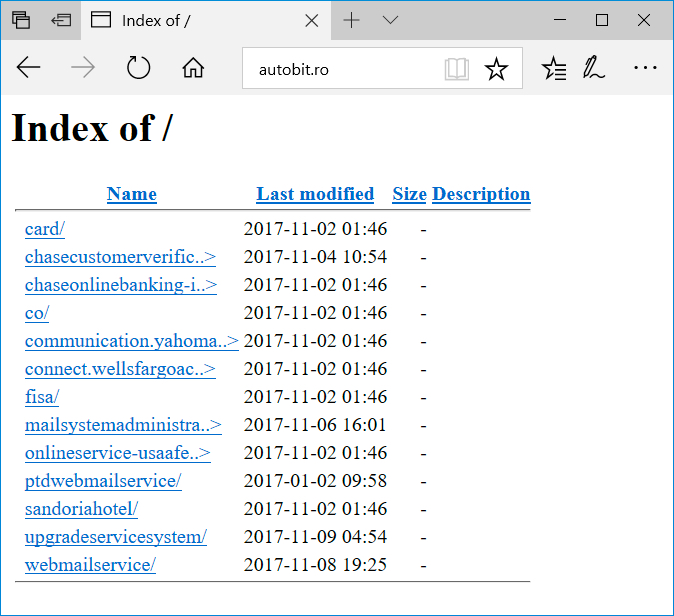674x616 pixels.
Task: Open the ptdwebmailservice/ directory
Action: [103, 481]
